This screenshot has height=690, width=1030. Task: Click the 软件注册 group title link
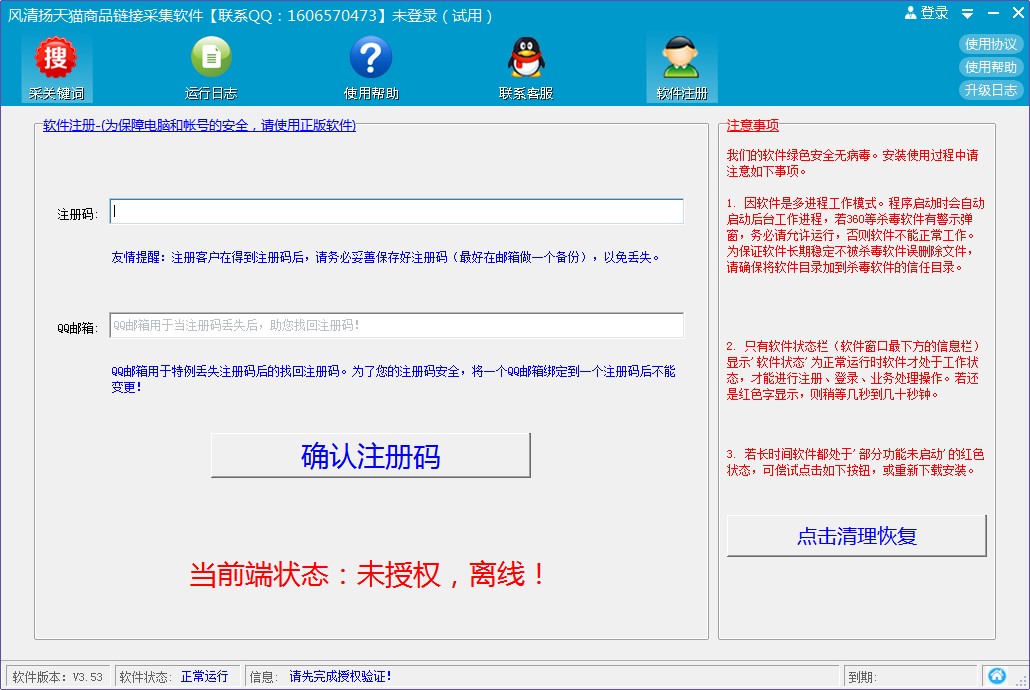coord(199,126)
